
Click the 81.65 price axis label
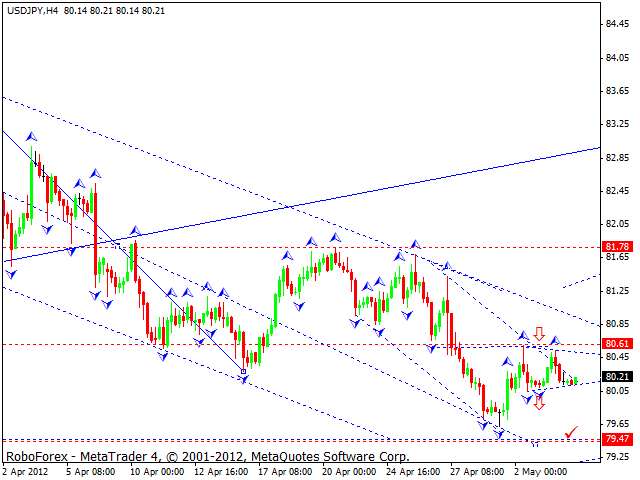617,257
